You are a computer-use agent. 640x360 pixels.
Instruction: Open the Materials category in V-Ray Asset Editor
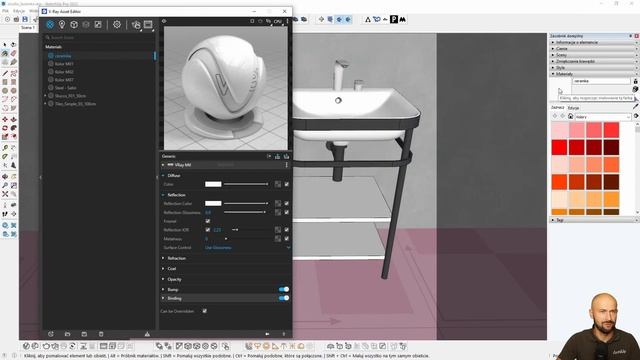pos(50,24)
